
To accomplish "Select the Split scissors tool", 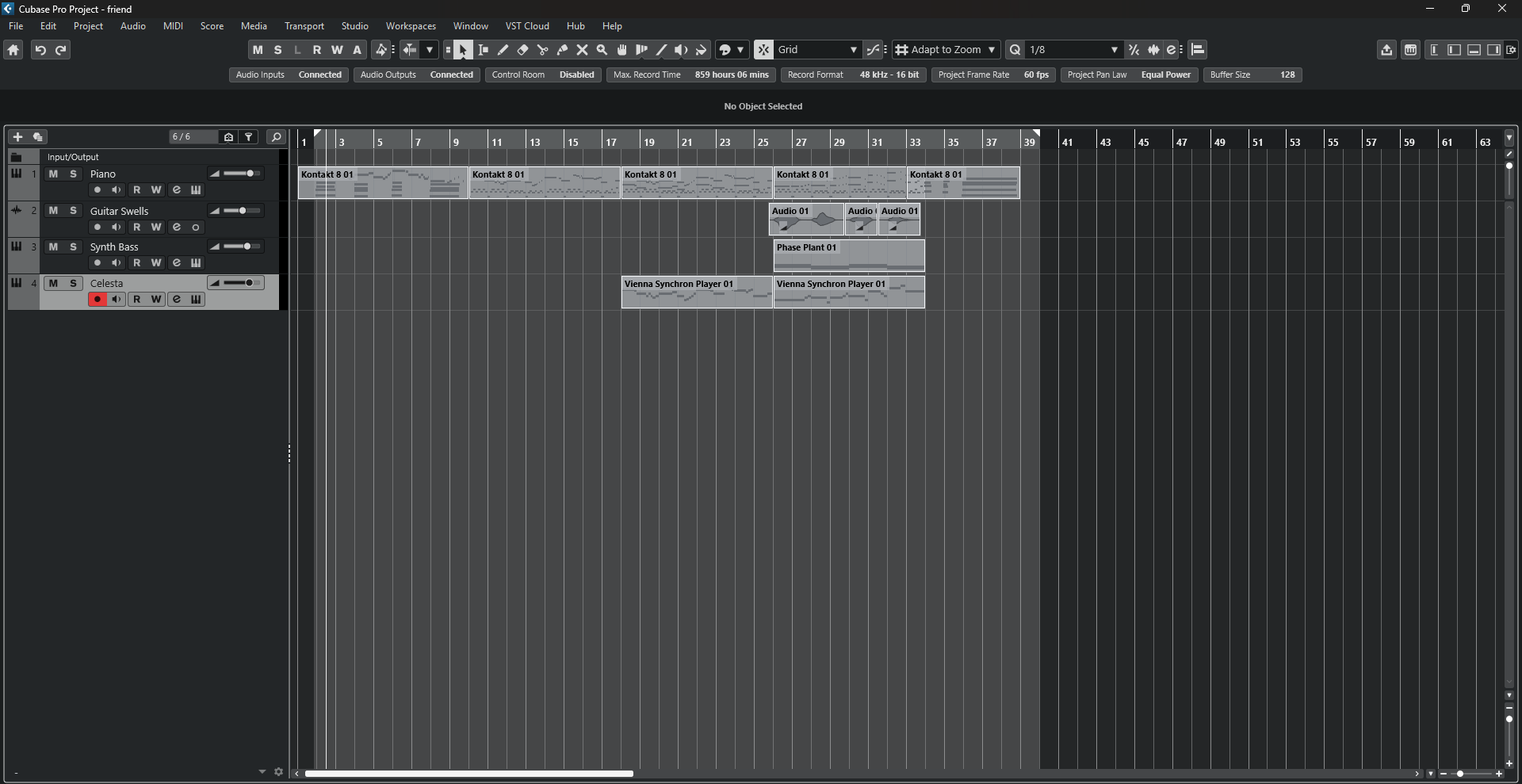I will point(542,50).
